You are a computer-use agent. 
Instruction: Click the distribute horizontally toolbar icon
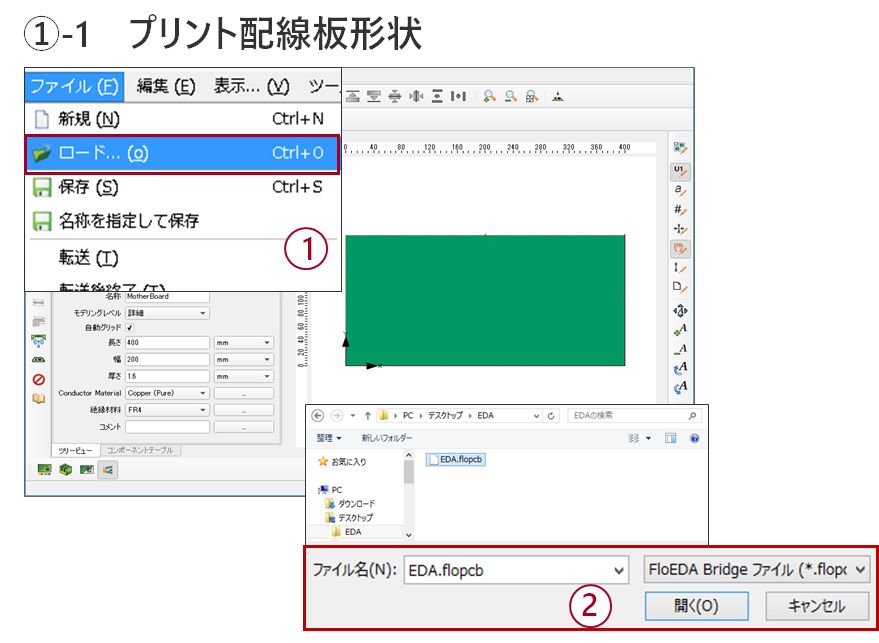coord(458,96)
